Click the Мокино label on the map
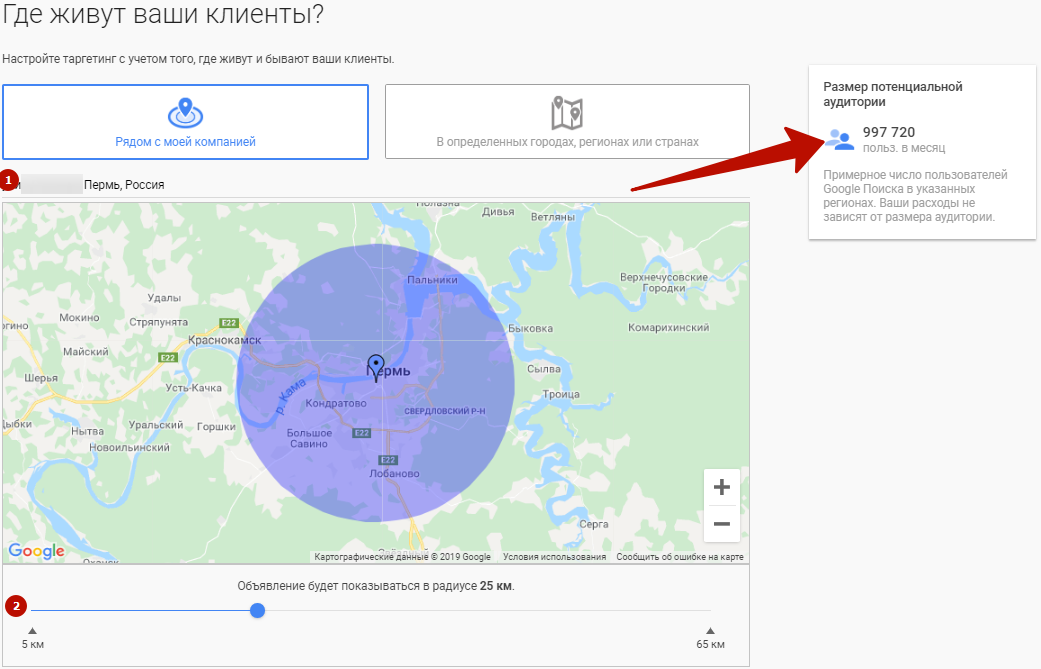This screenshot has height=669, width=1041. (79, 317)
